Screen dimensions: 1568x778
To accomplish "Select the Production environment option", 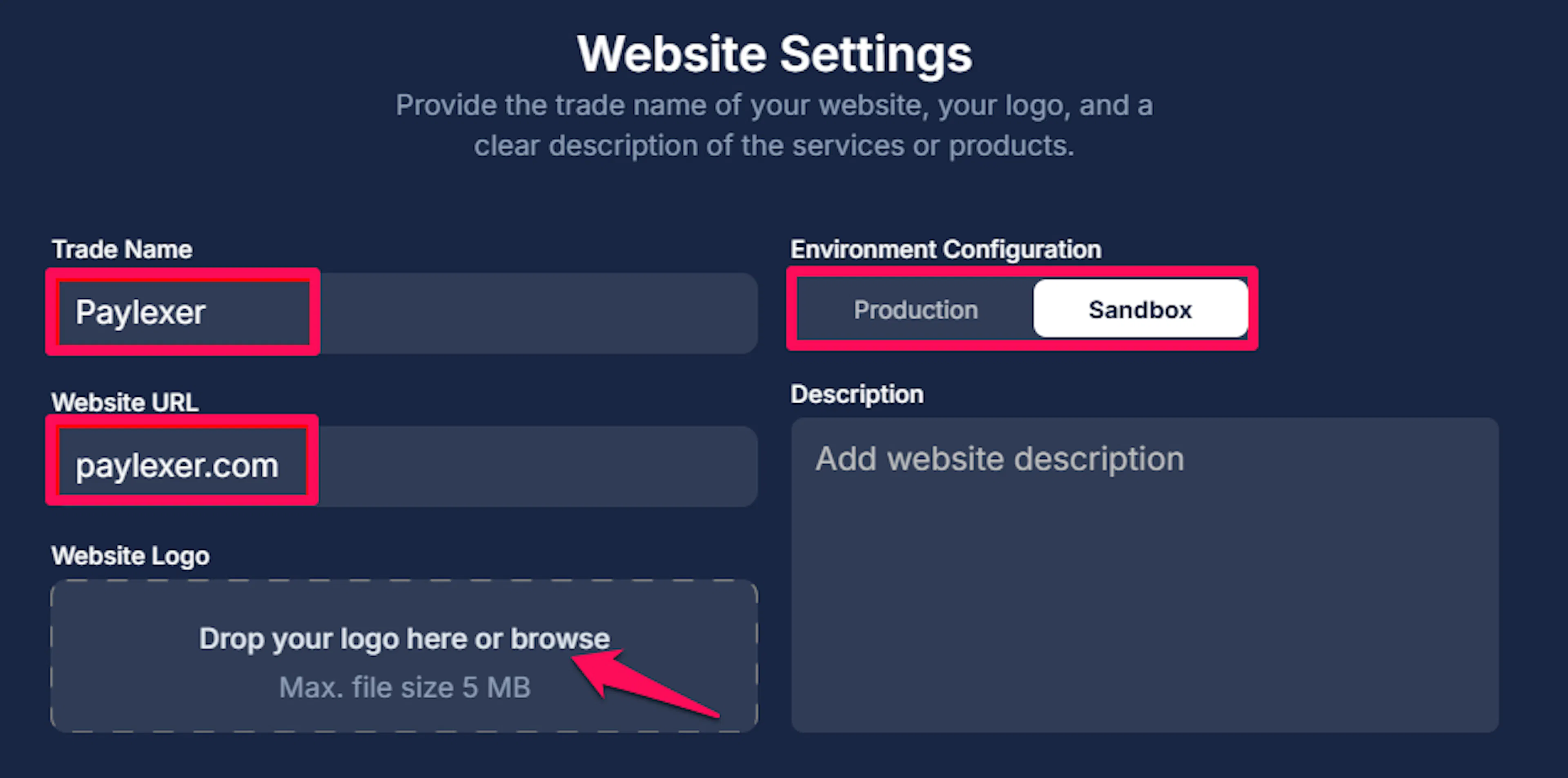I will [915, 310].
